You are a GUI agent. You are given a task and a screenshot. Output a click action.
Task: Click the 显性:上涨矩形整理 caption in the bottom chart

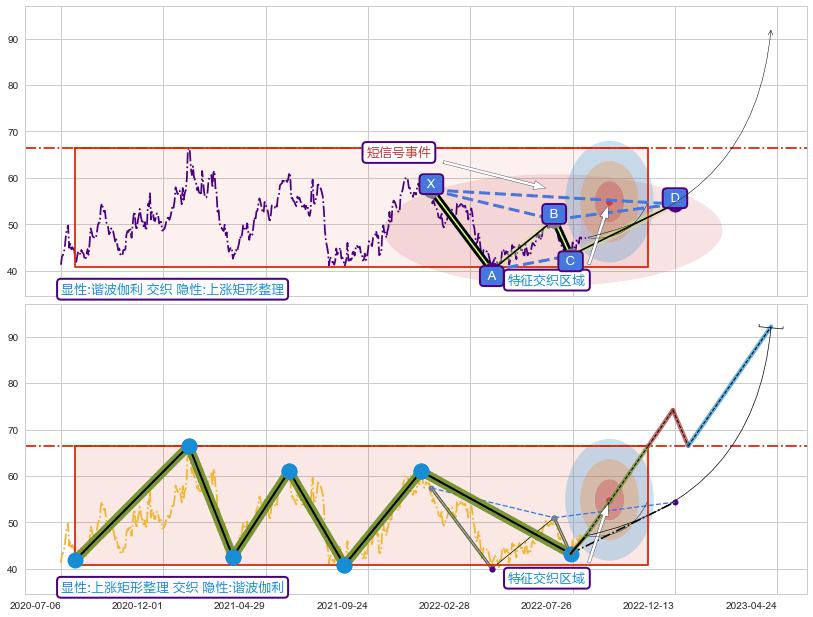[173, 587]
